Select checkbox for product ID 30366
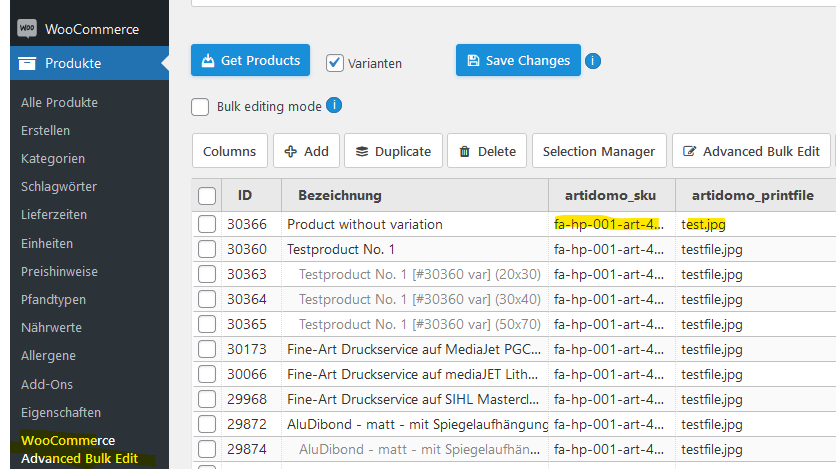 [x=207, y=224]
